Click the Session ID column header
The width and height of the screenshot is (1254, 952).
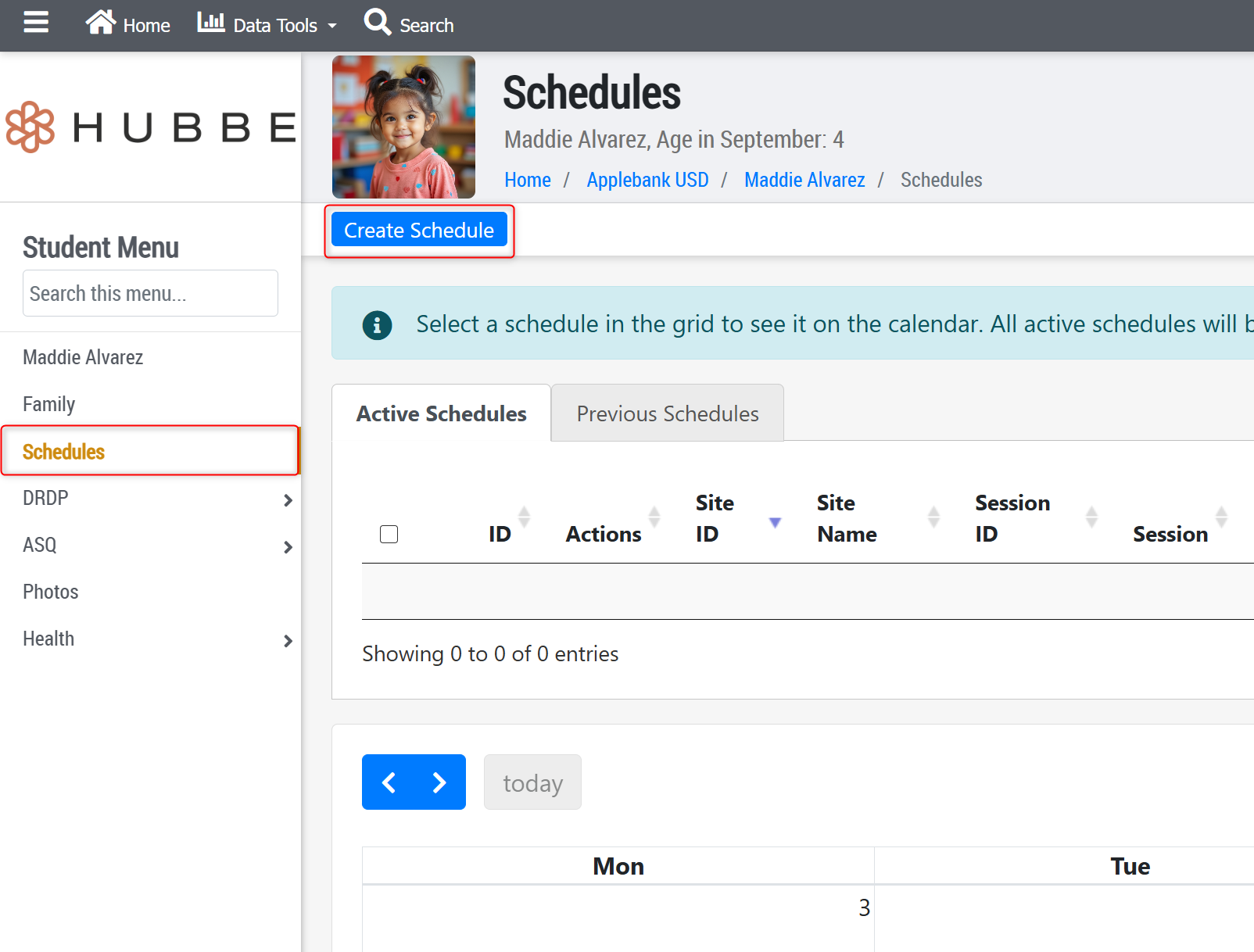click(x=1012, y=518)
